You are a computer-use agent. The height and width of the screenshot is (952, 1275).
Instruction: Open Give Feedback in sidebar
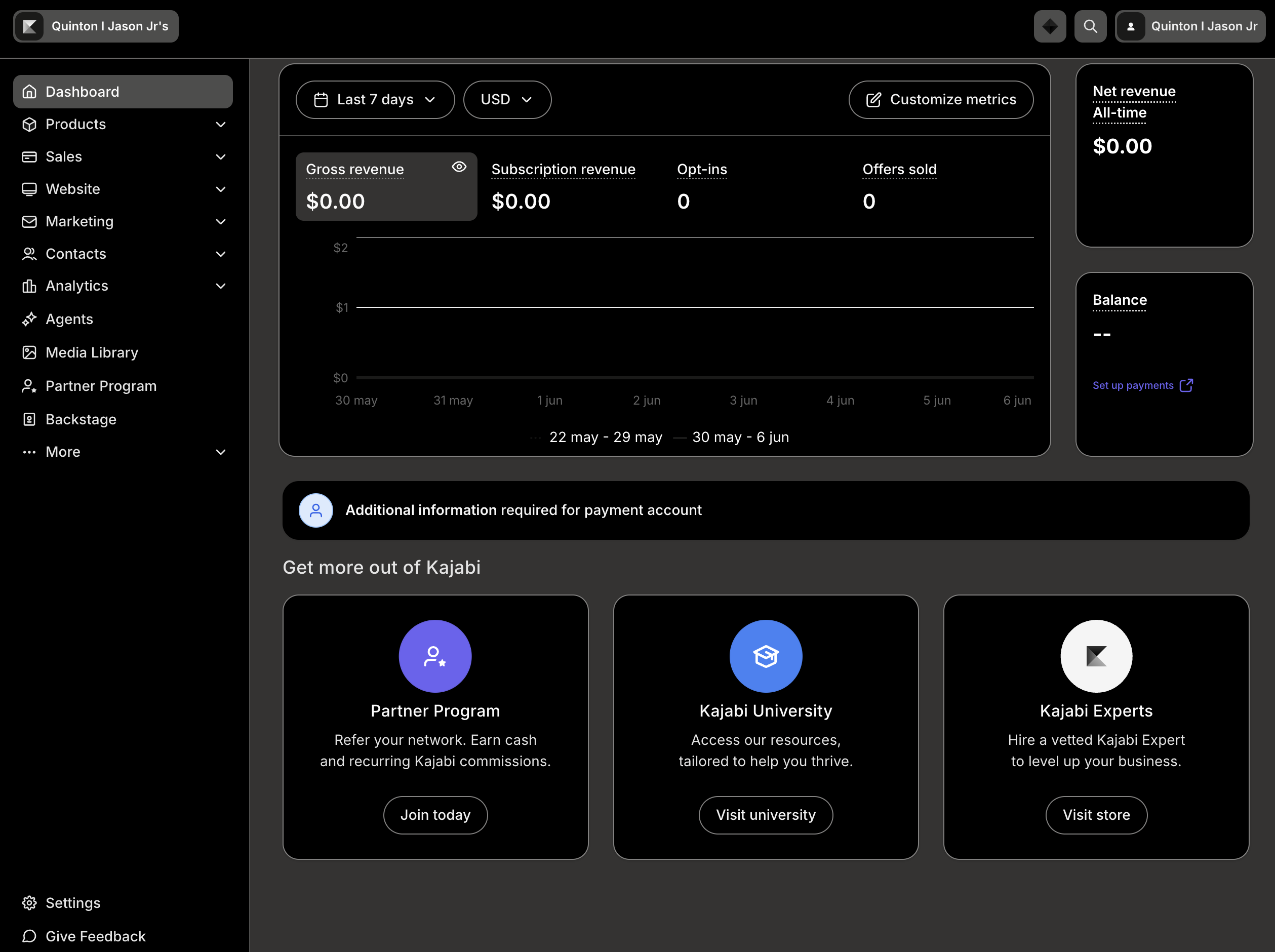[123, 936]
